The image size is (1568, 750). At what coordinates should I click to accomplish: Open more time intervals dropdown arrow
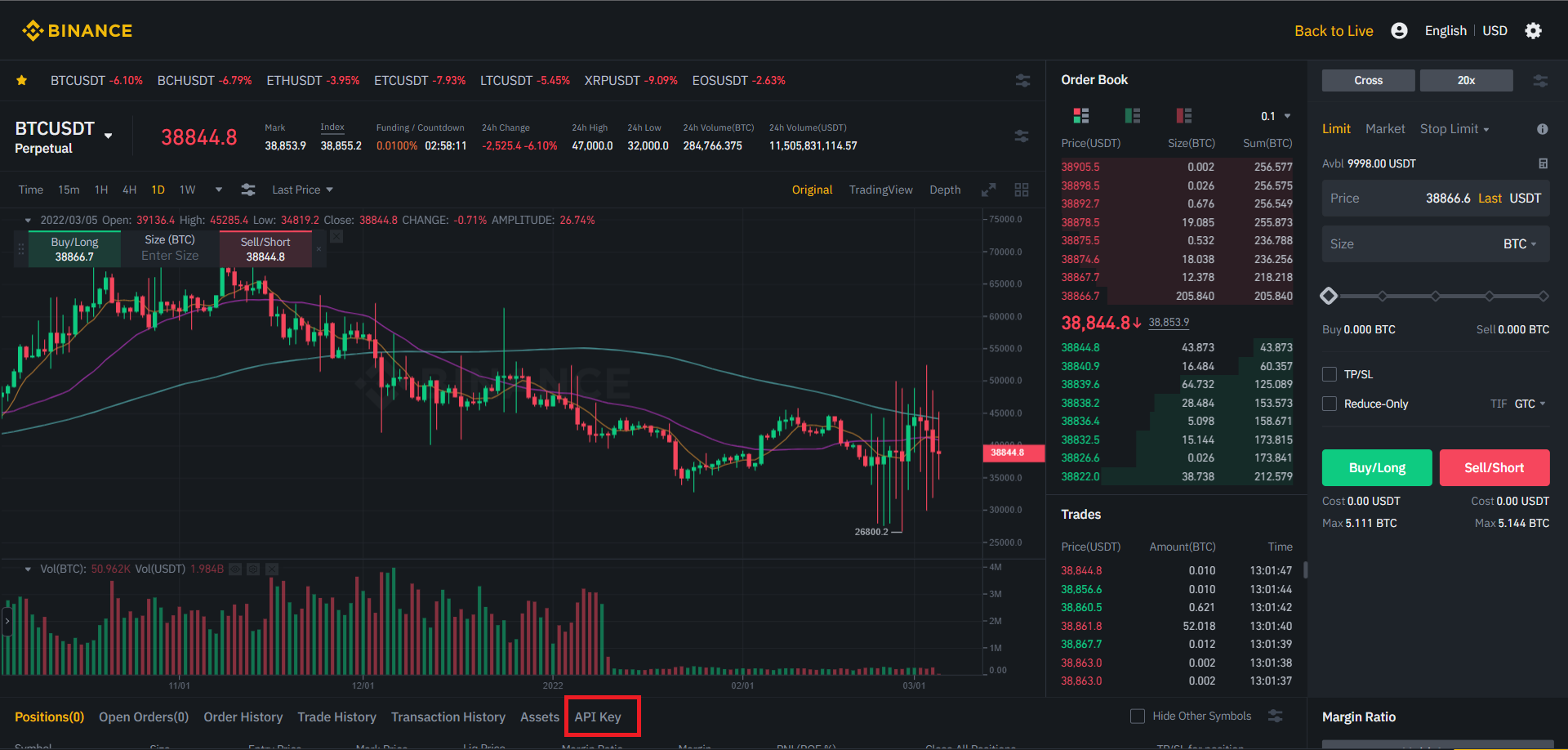(x=219, y=190)
